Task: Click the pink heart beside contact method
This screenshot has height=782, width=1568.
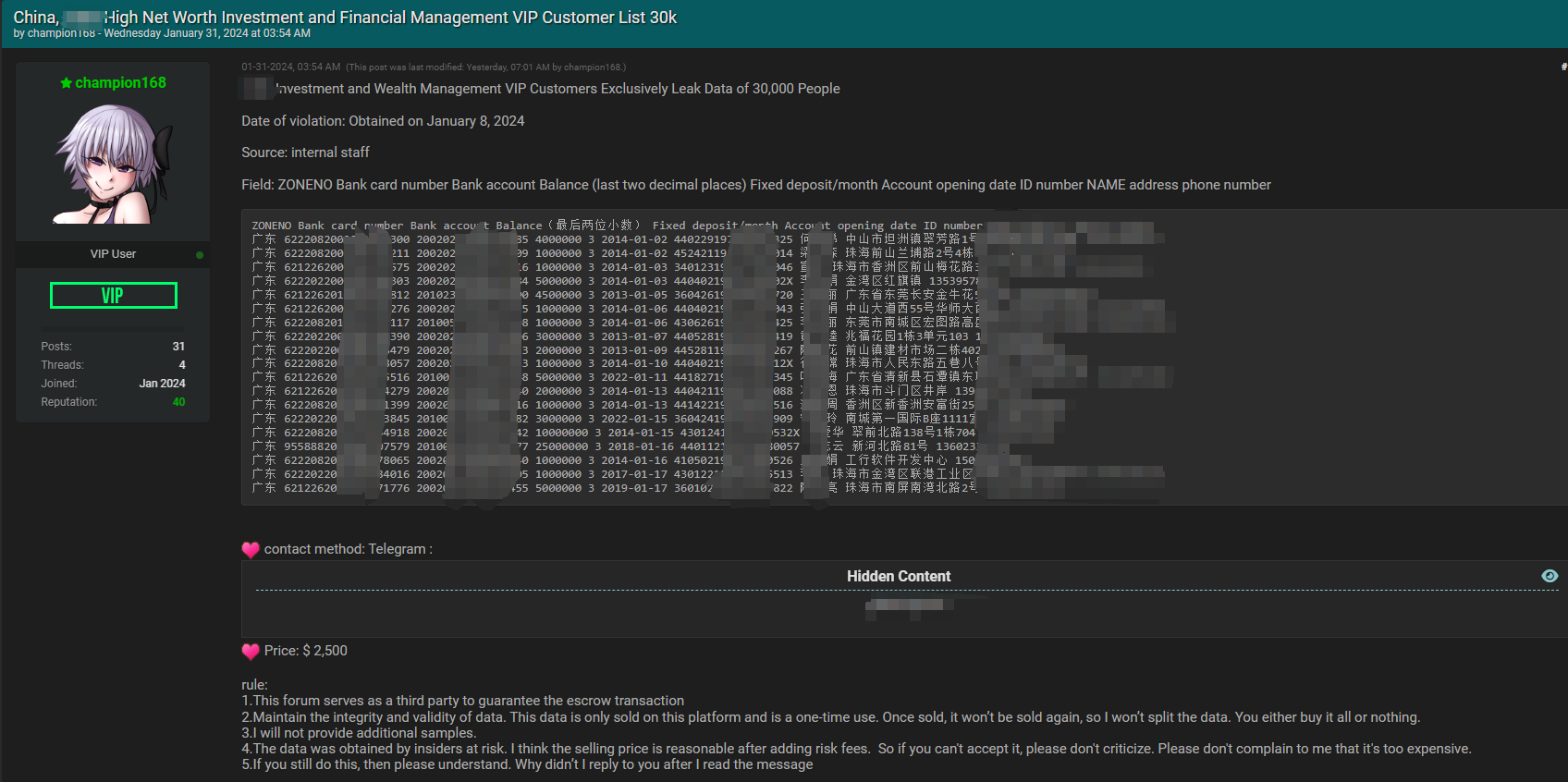Action: click(x=251, y=549)
